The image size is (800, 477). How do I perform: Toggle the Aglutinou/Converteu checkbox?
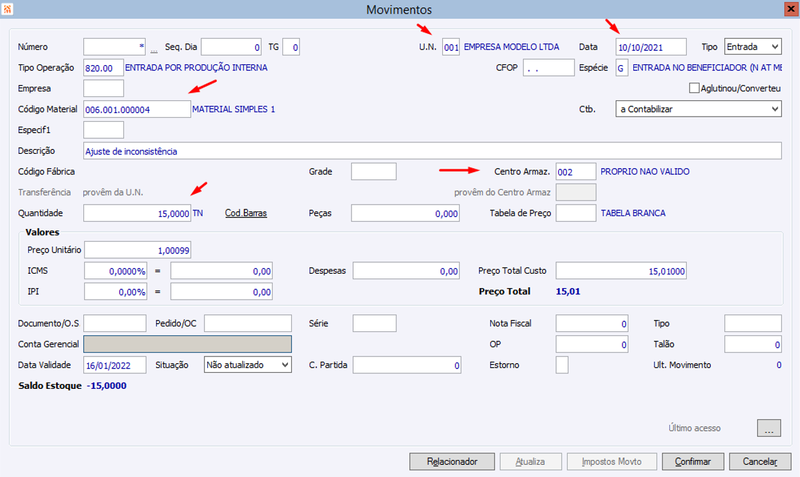[694, 88]
